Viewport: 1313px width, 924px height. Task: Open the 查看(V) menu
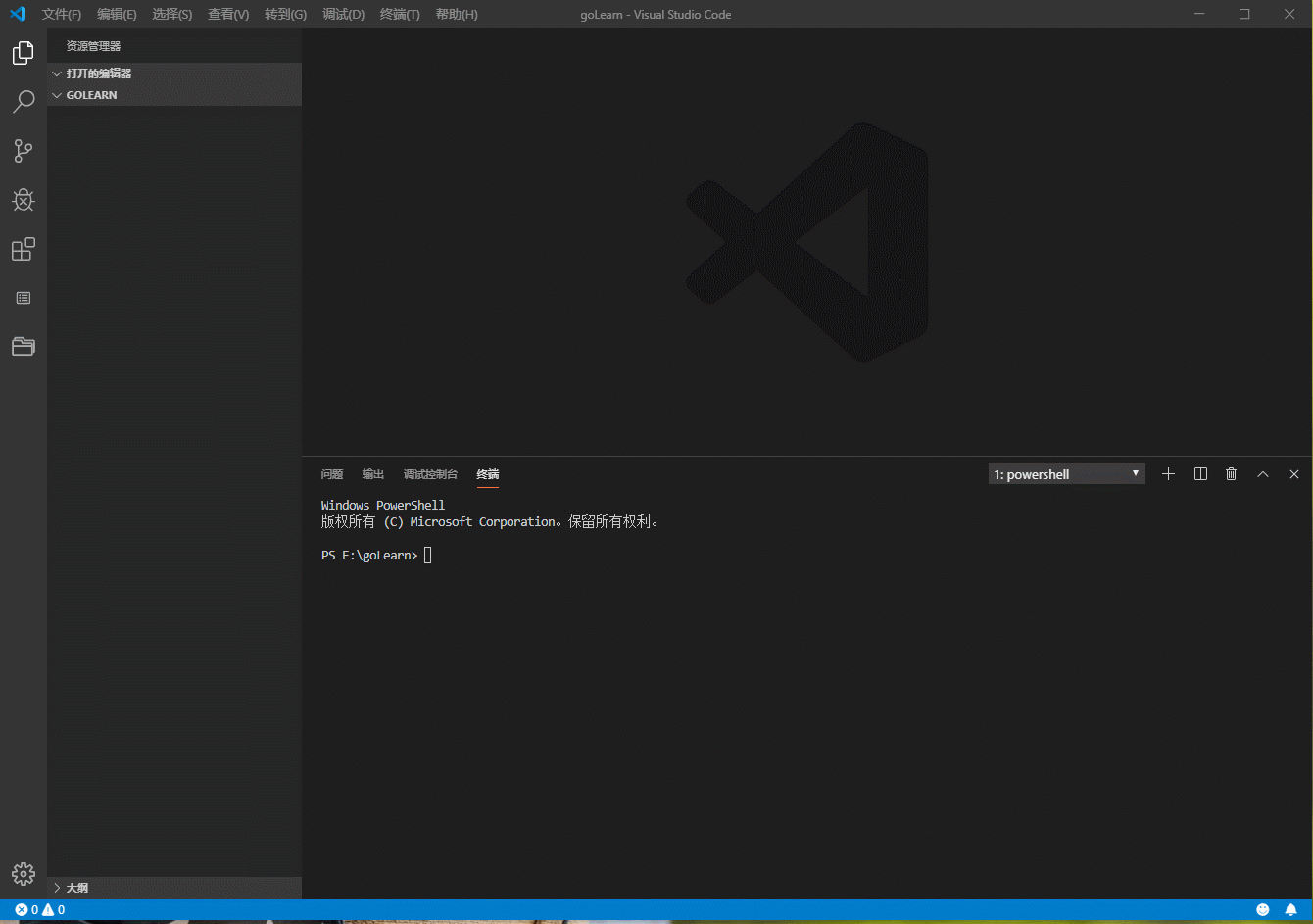pos(228,15)
